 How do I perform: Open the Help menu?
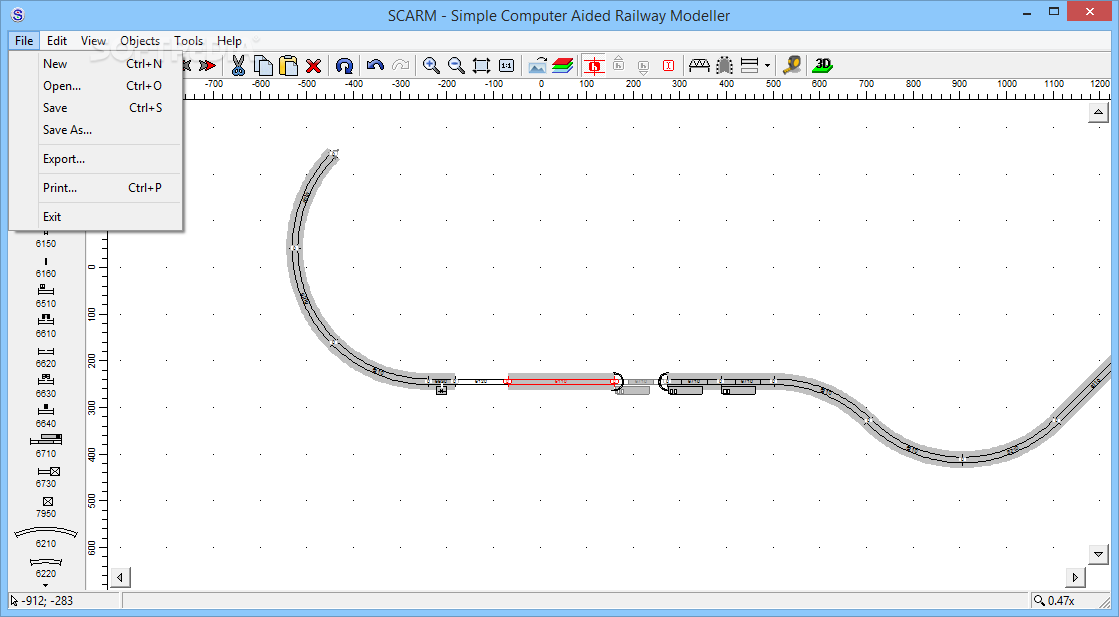(229, 41)
